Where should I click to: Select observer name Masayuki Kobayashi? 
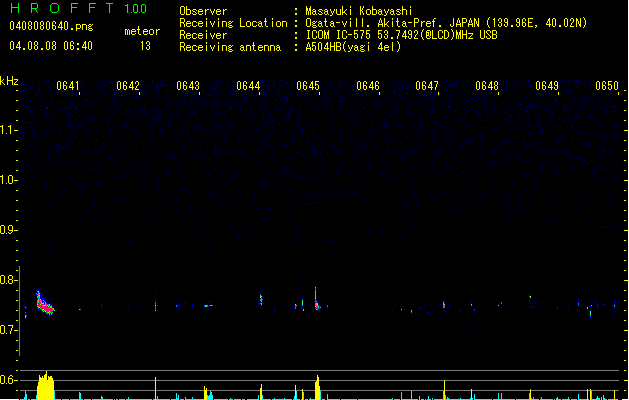click(x=359, y=11)
